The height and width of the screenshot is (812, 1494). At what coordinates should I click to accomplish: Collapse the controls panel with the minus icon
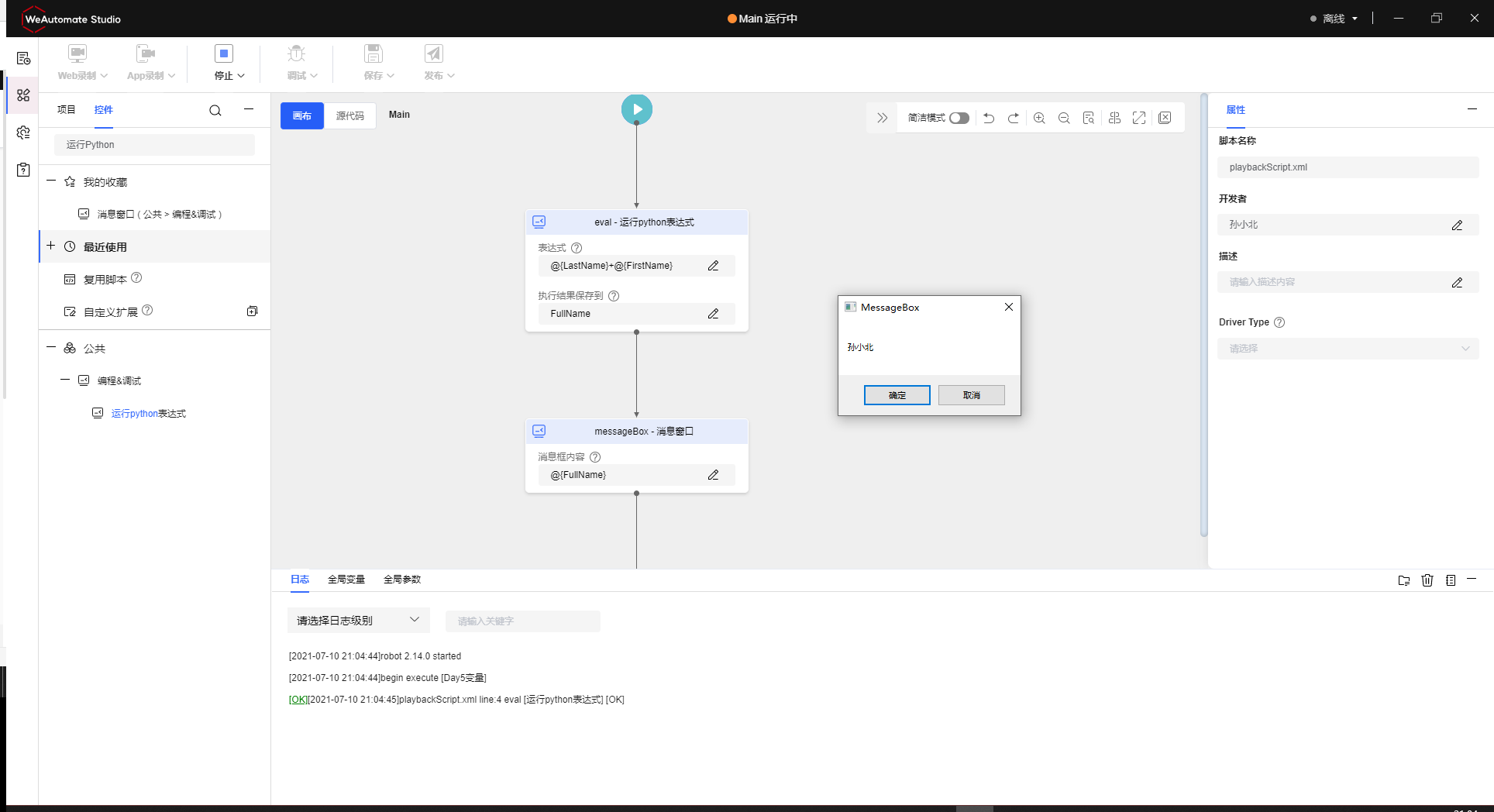pyautogui.click(x=249, y=110)
